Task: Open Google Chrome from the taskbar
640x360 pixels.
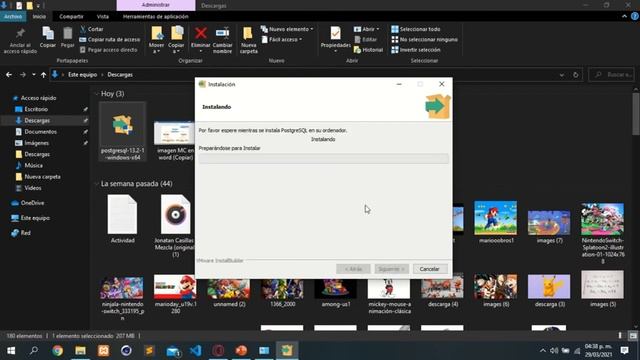Action: pos(58,351)
